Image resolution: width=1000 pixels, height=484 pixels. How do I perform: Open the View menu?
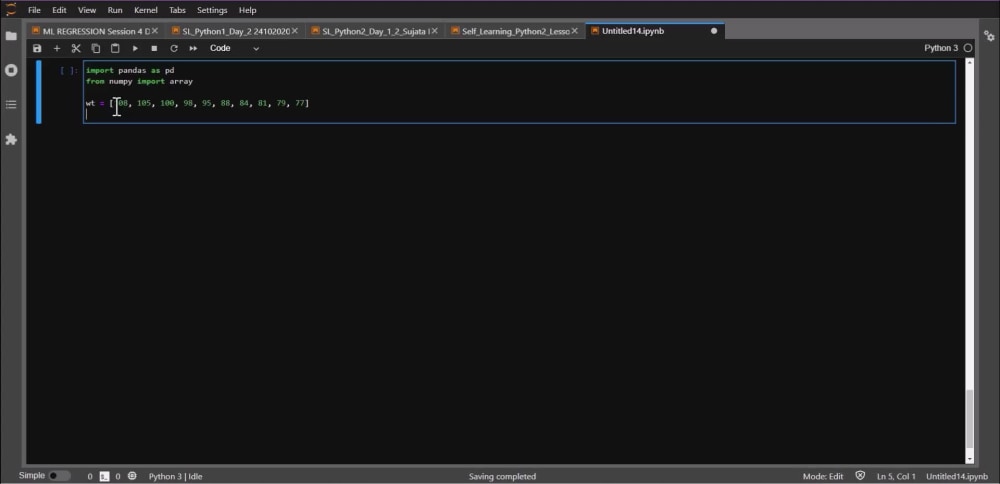tap(87, 10)
